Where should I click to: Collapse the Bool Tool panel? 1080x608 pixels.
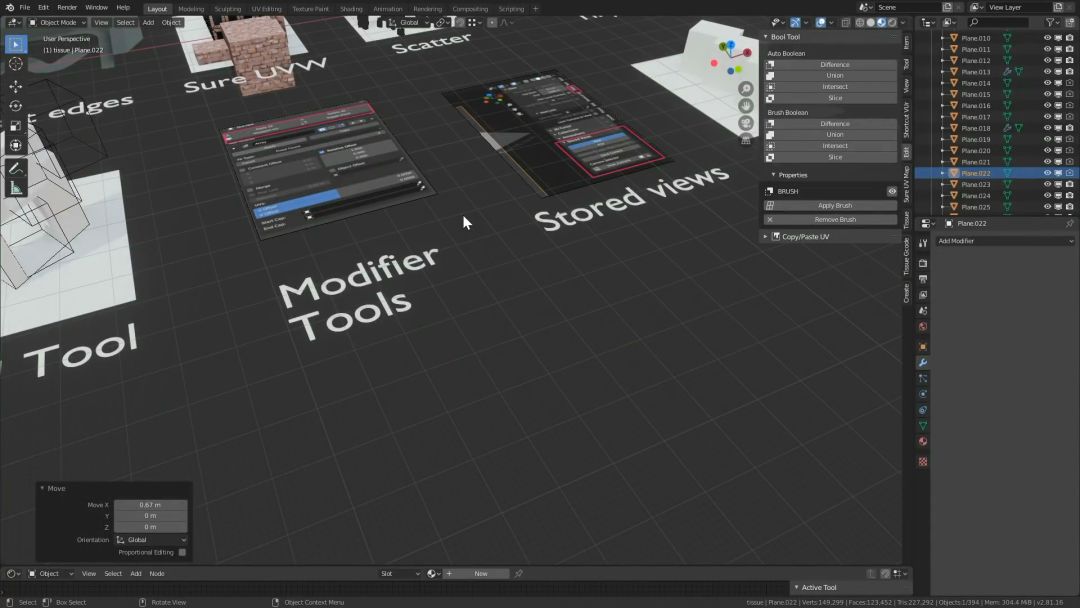point(765,37)
